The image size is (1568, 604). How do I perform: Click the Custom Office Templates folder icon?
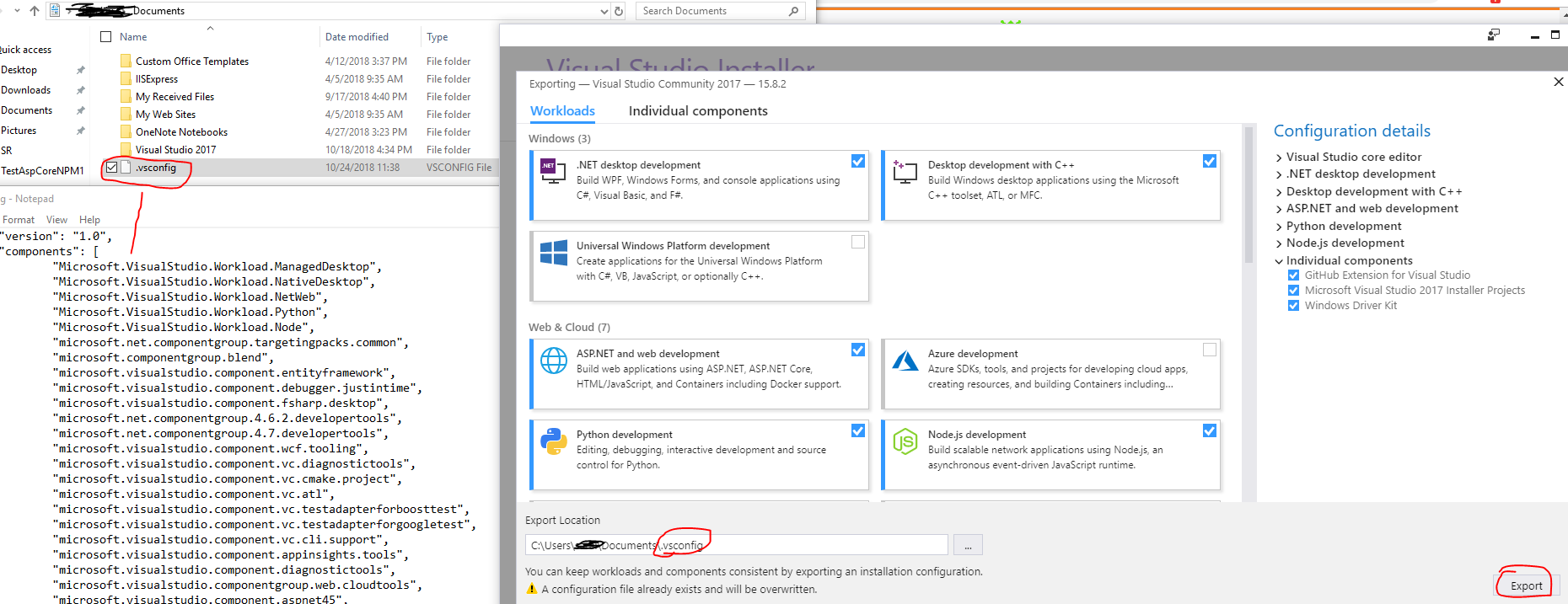click(x=126, y=61)
